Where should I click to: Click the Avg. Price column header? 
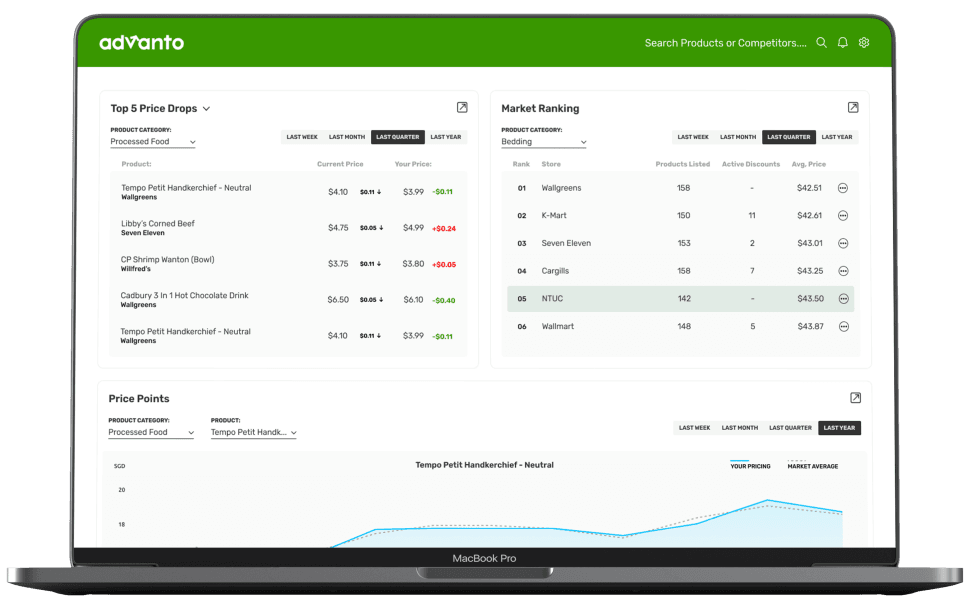tap(809, 164)
